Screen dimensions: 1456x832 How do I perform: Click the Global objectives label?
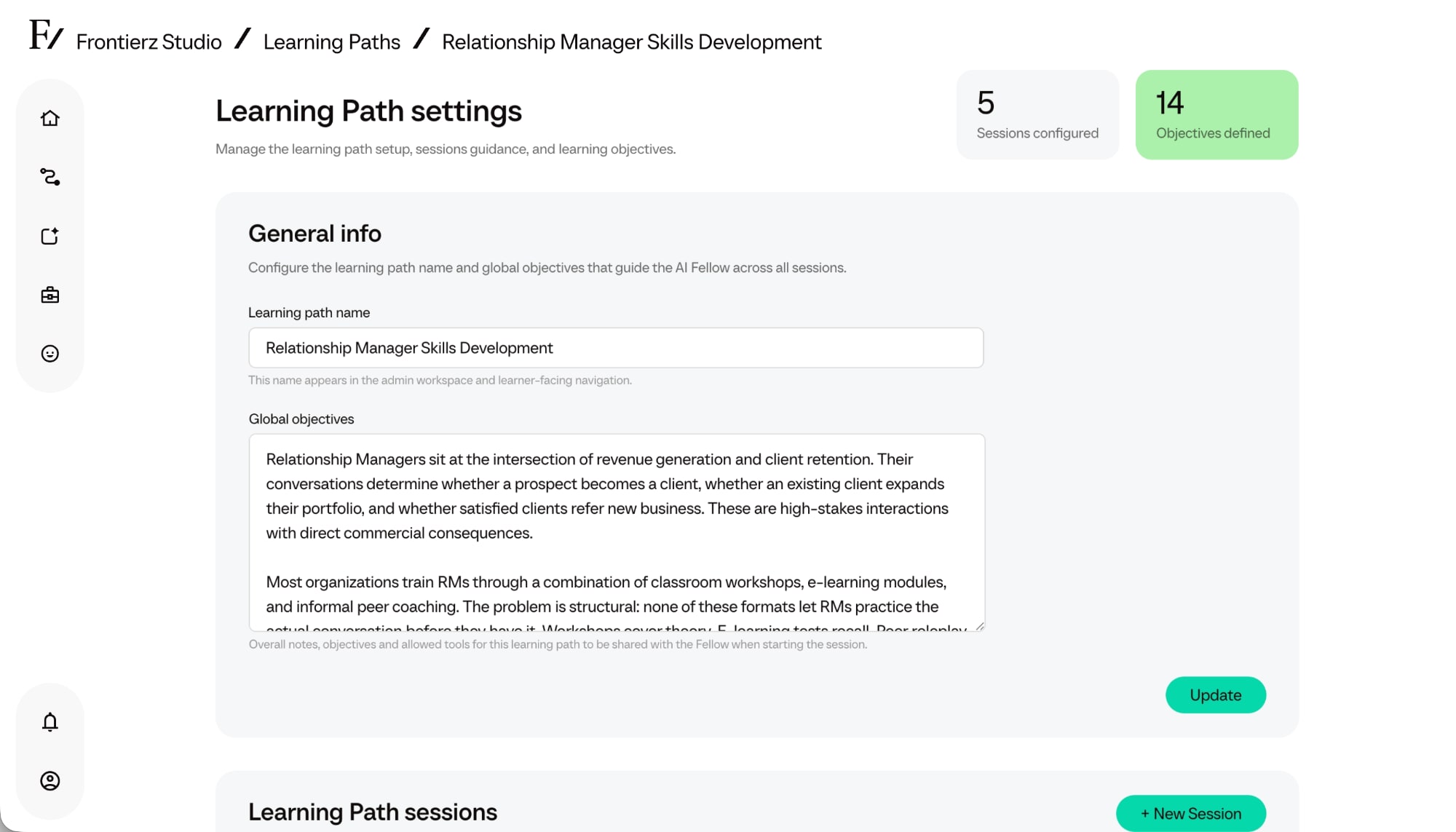pos(301,419)
